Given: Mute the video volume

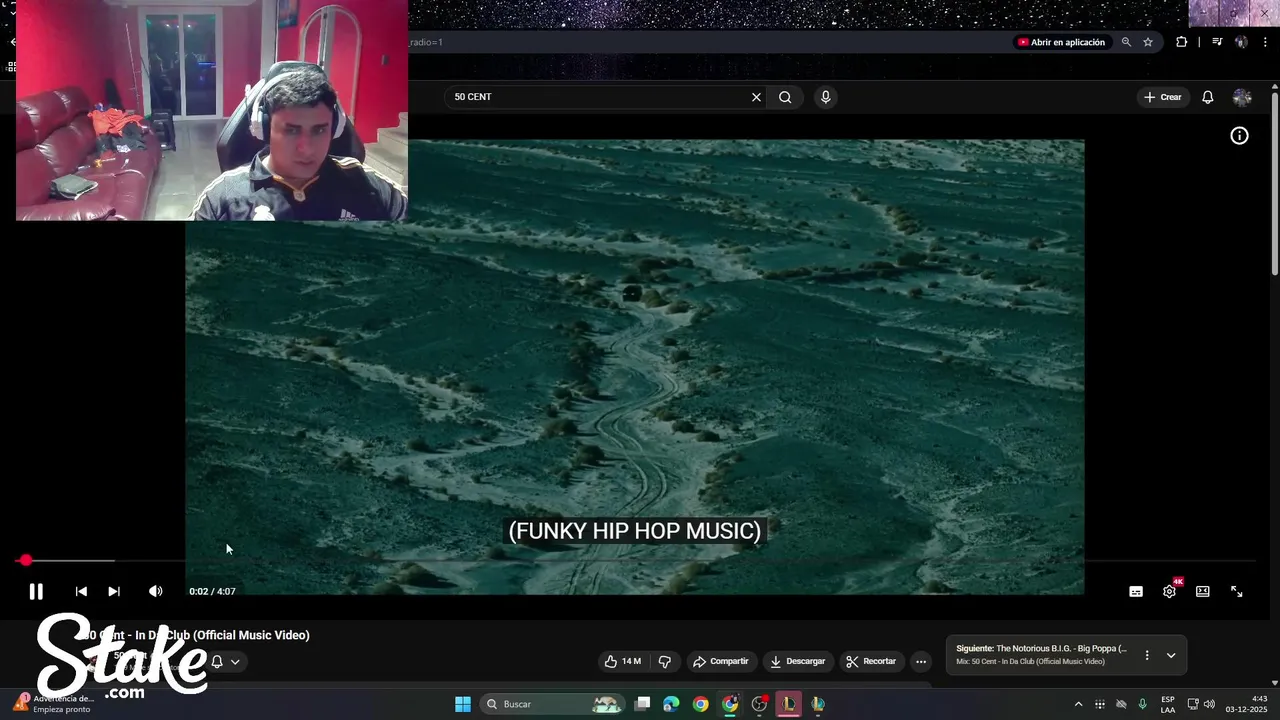Looking at the screenshot, I should 155,591.
